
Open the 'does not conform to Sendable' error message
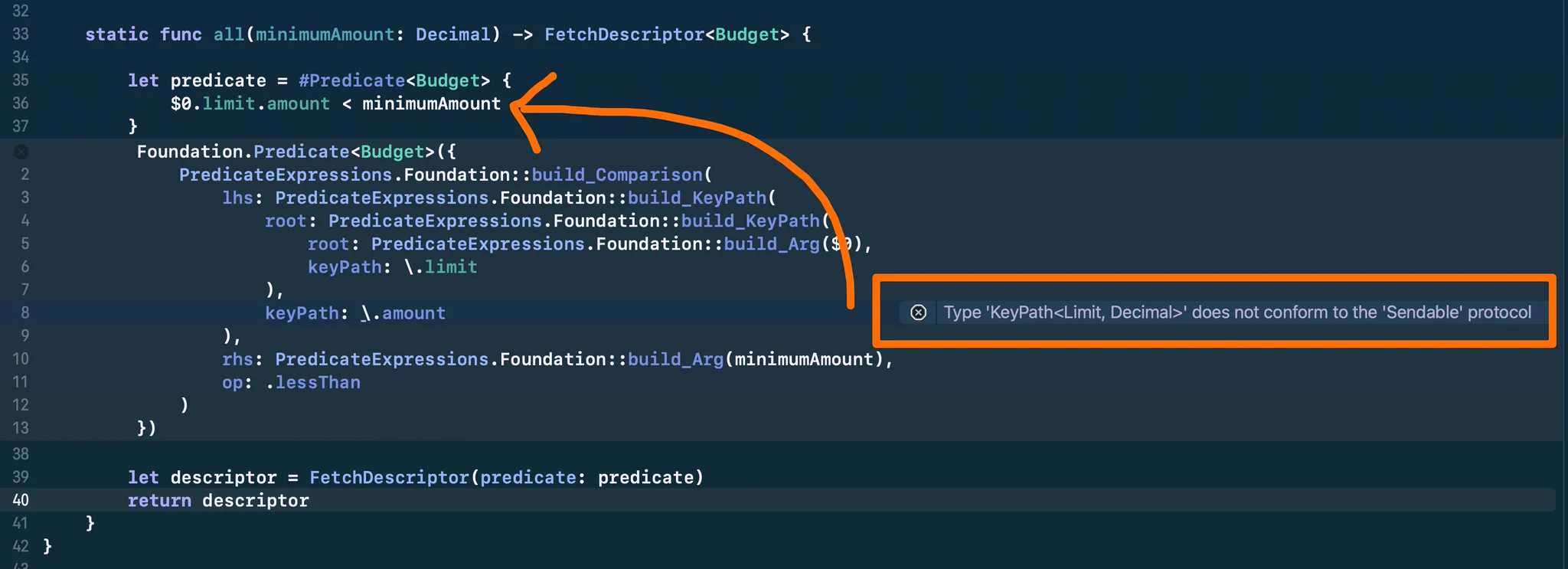tap(1237, 312)
